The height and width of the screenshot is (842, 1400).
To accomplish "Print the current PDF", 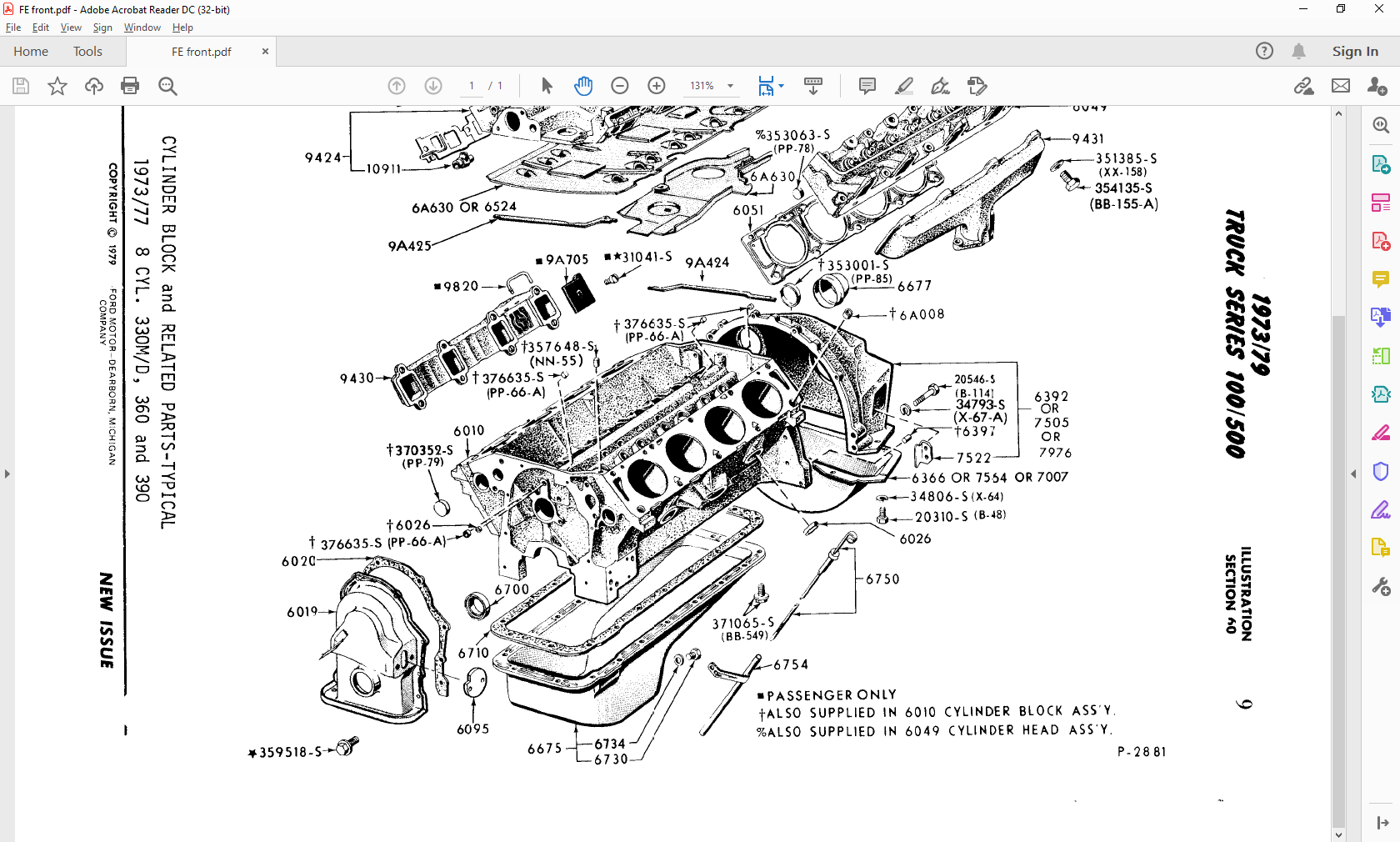I will pos(131,86).
